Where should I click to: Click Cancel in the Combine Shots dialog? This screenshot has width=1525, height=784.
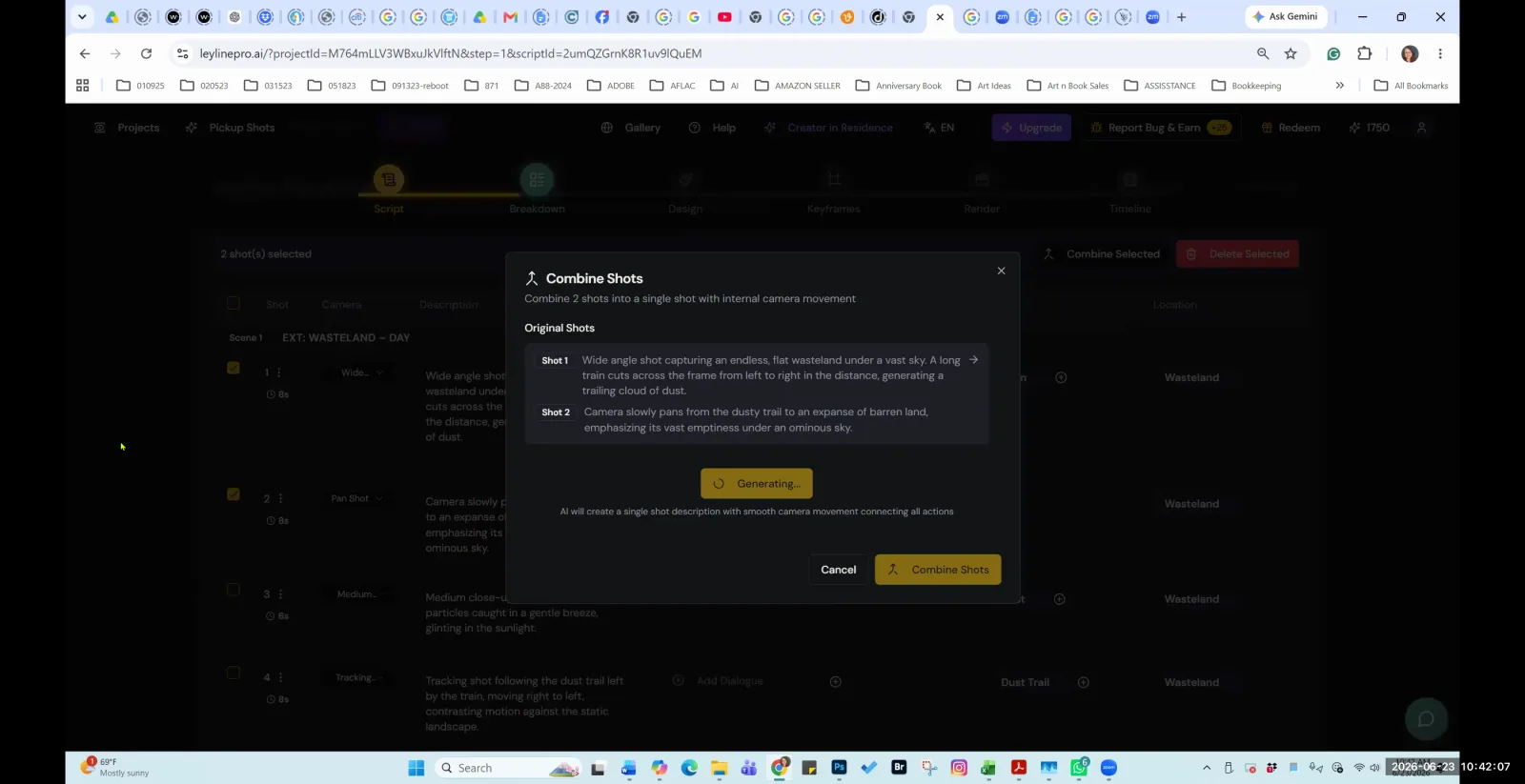click(x=839, y=570)
